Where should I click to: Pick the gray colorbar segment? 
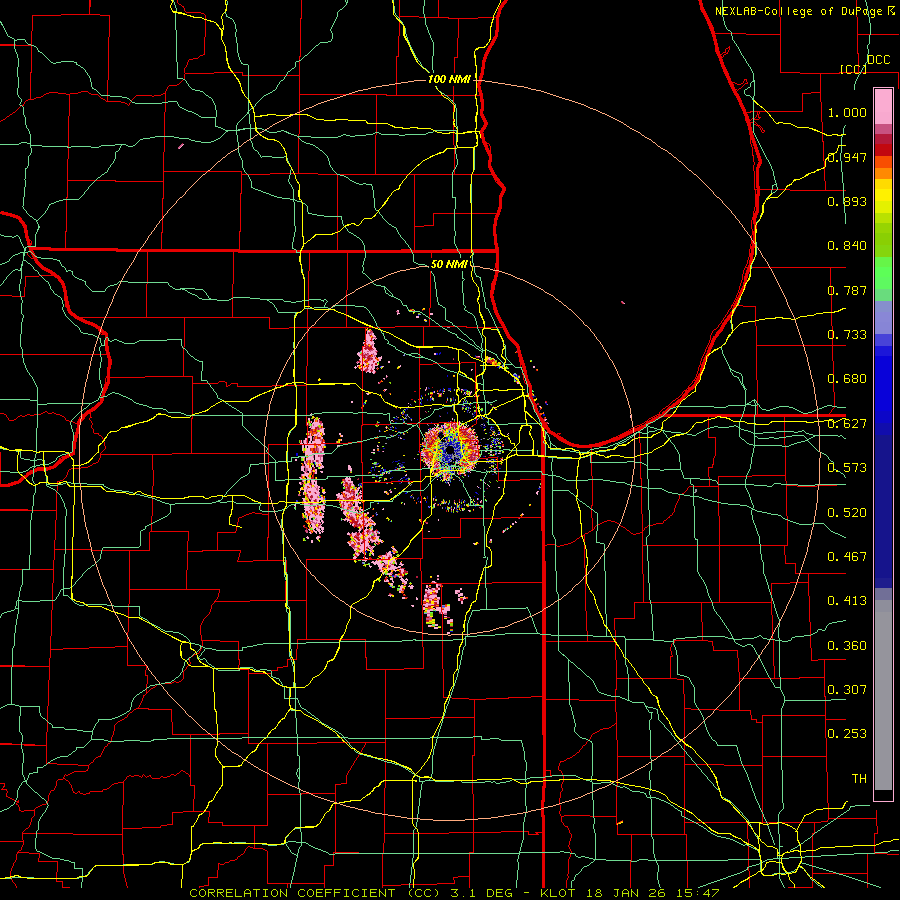(x=883, y=695)
